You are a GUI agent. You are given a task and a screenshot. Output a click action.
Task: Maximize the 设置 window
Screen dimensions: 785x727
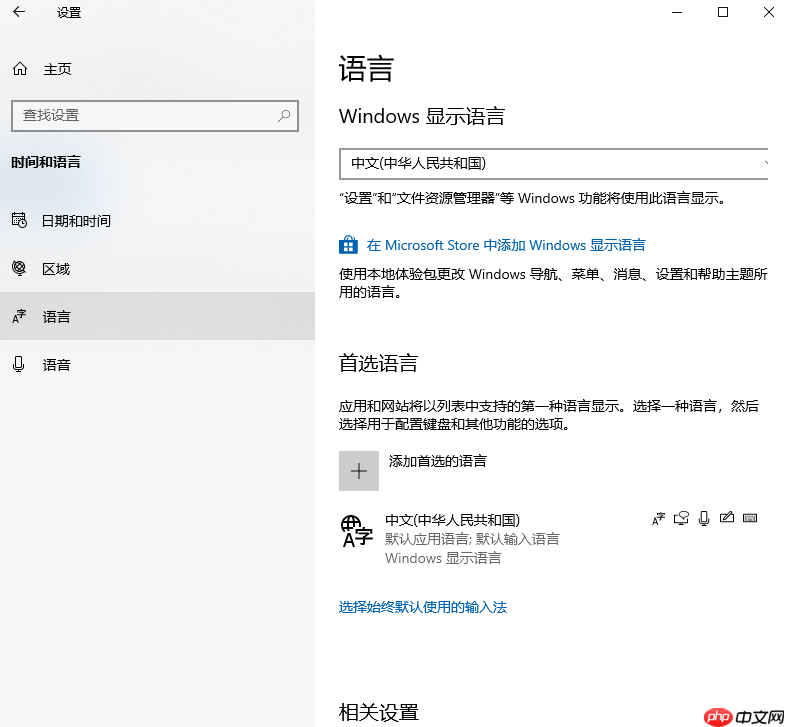click(x=723, y=12)
